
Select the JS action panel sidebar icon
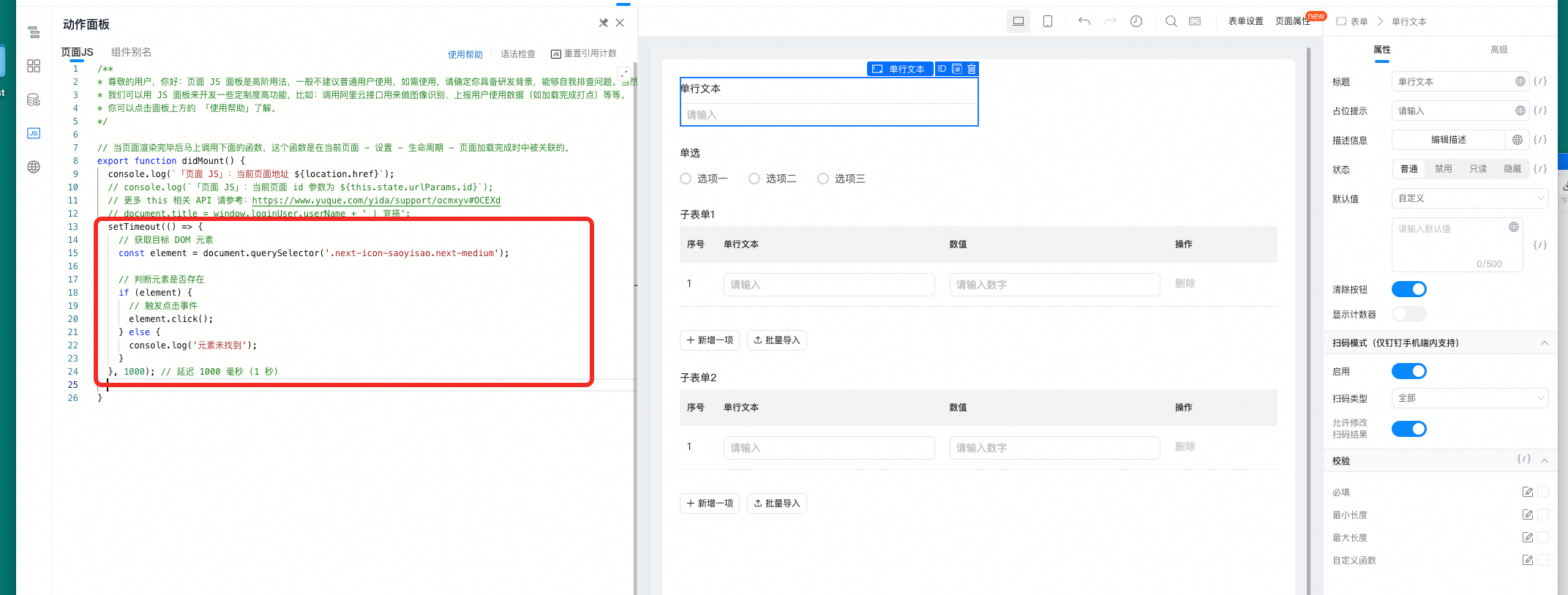(x=34, y=133)
